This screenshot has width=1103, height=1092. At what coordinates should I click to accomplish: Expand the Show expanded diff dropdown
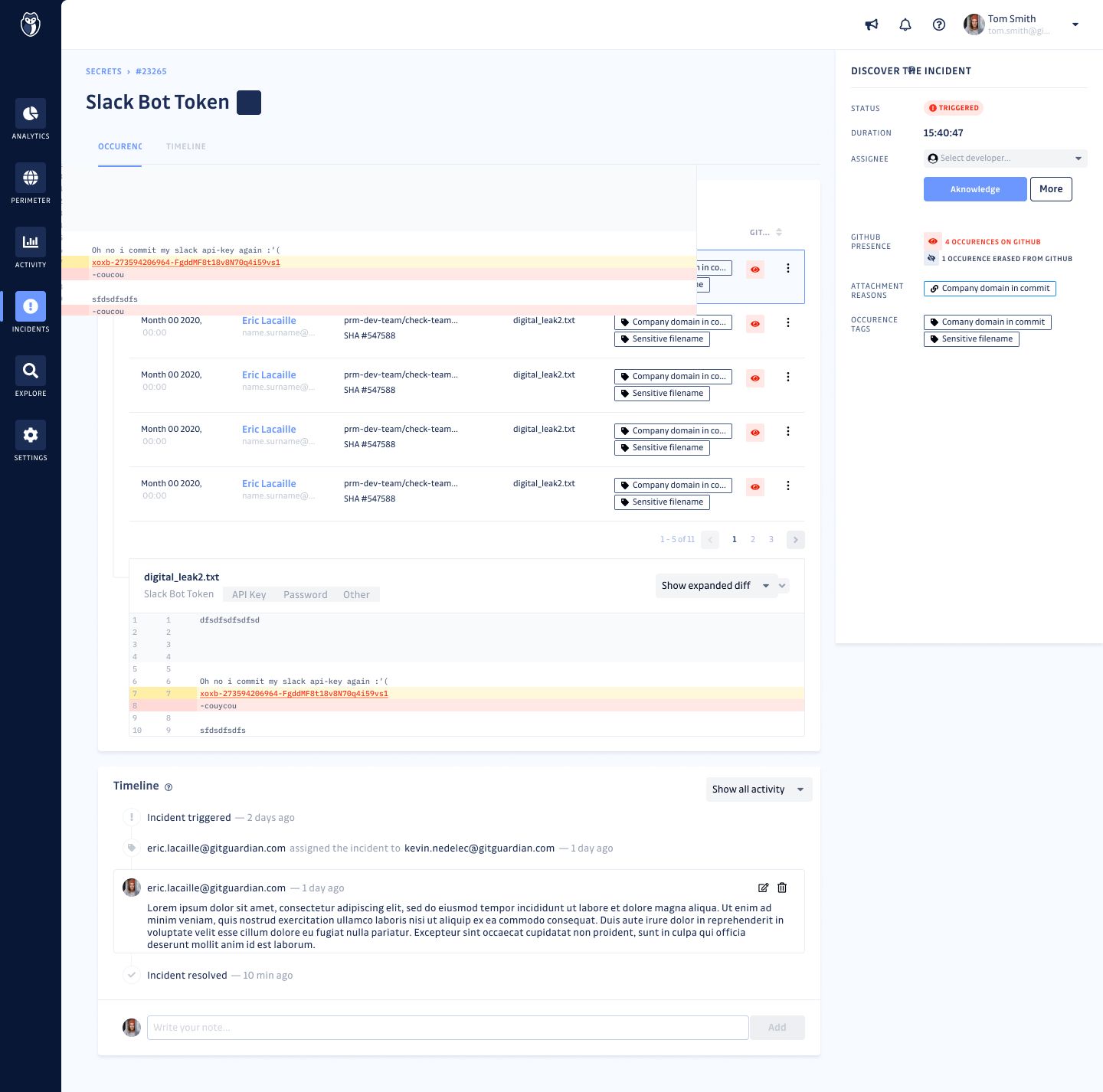click(715, 585)
